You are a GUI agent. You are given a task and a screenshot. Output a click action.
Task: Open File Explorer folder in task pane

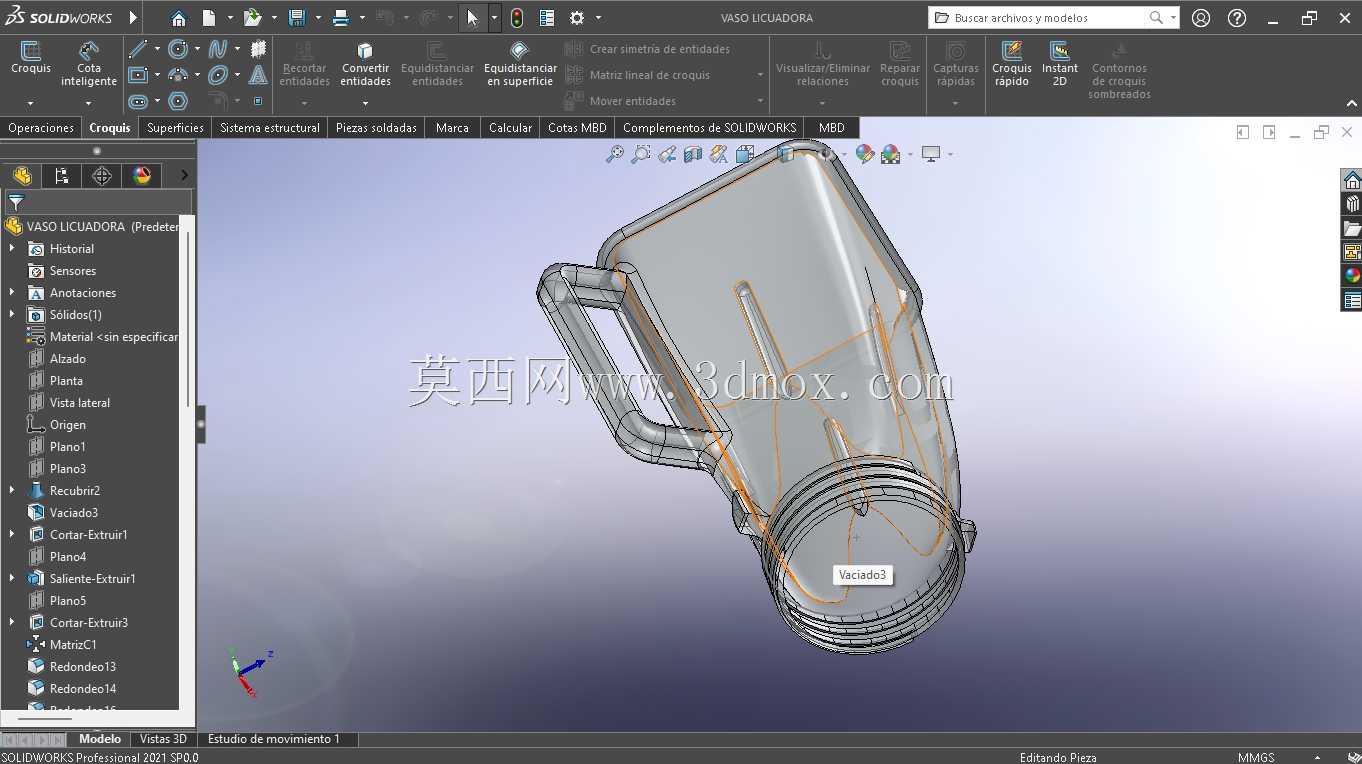point(1352,228)
